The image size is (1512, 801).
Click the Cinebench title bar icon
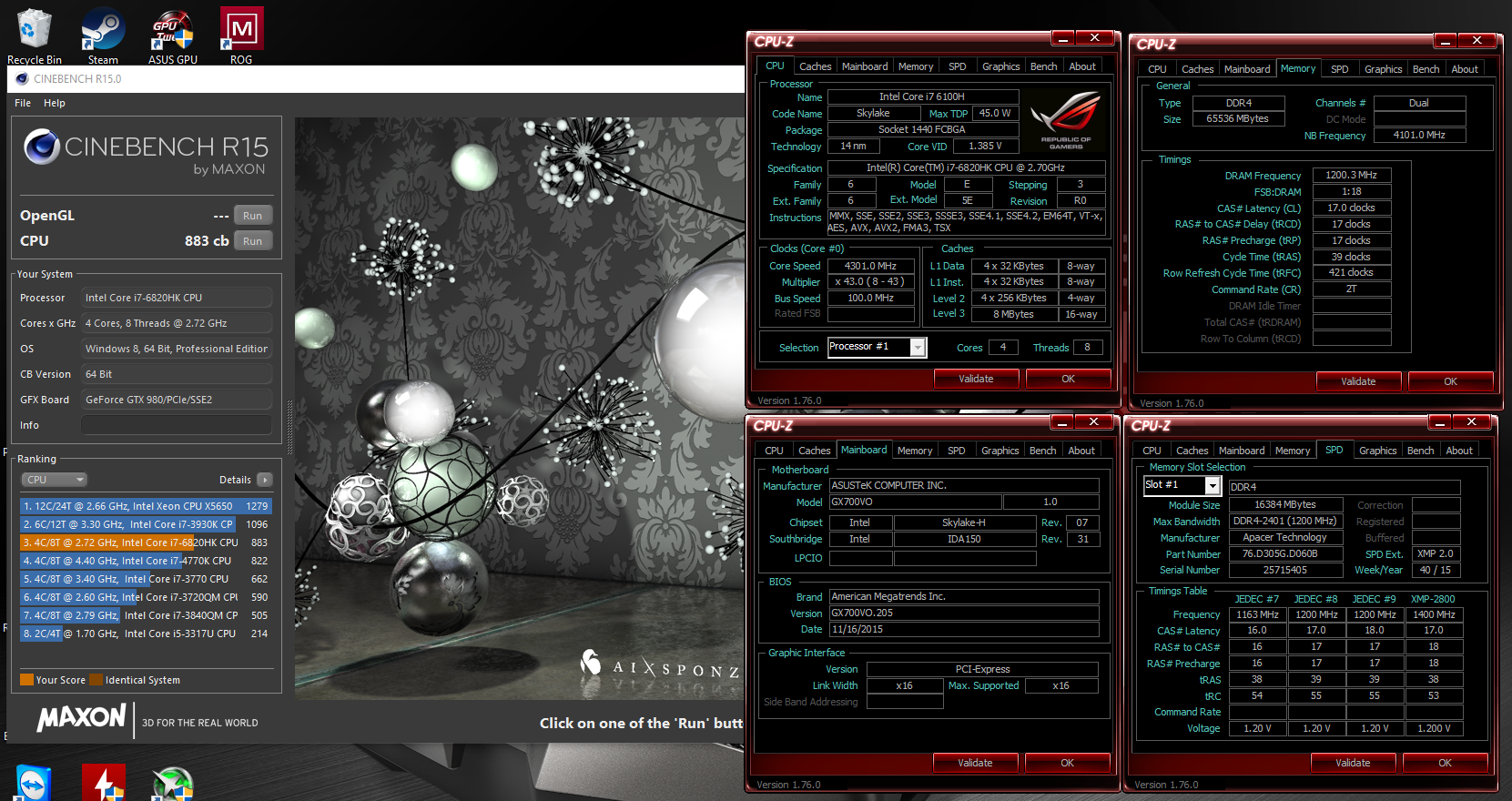click(22, 78)
